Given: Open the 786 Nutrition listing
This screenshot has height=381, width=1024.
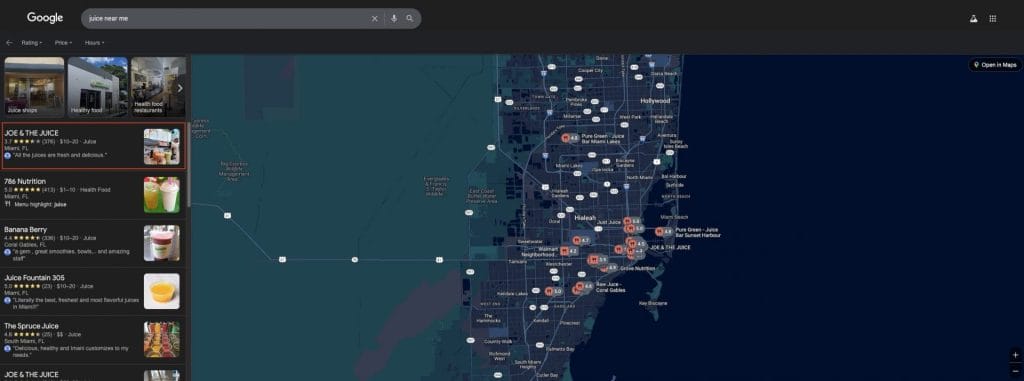Looking at the screenshot, I should (x=93, y=194).
